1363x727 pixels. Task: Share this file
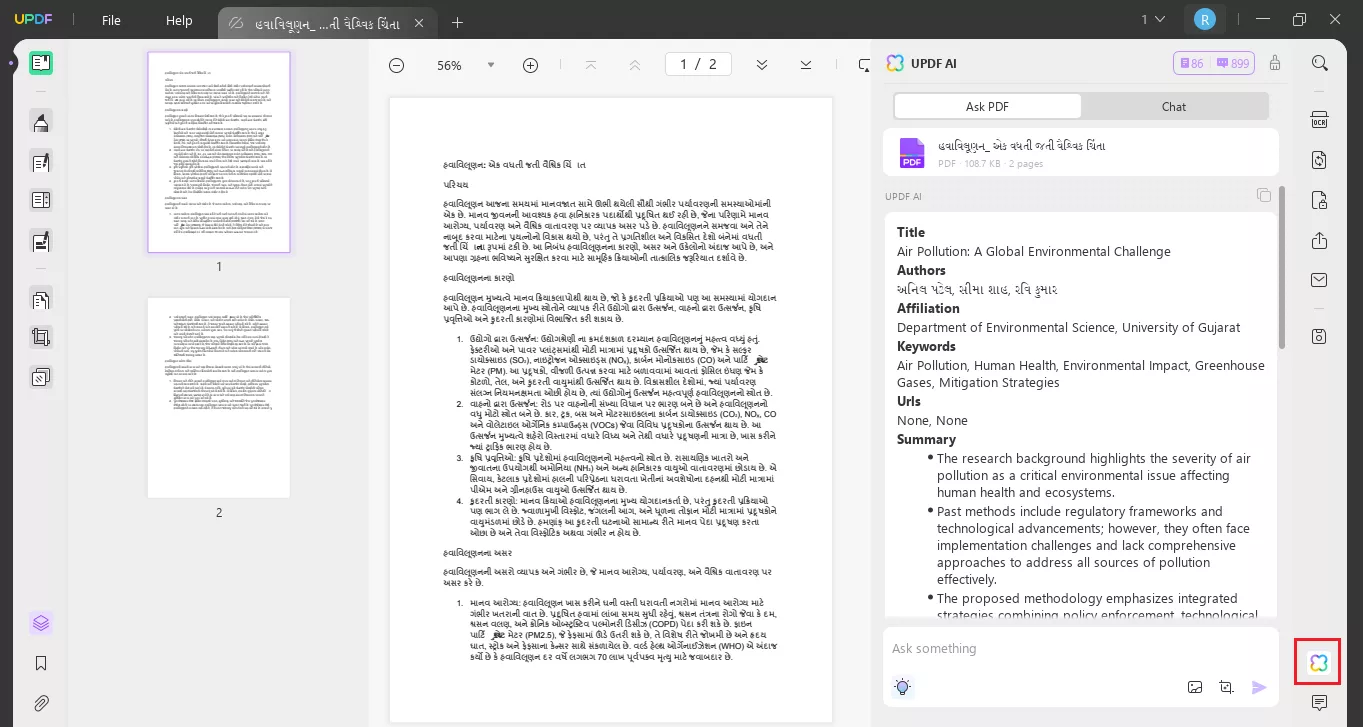point(1320,240)
